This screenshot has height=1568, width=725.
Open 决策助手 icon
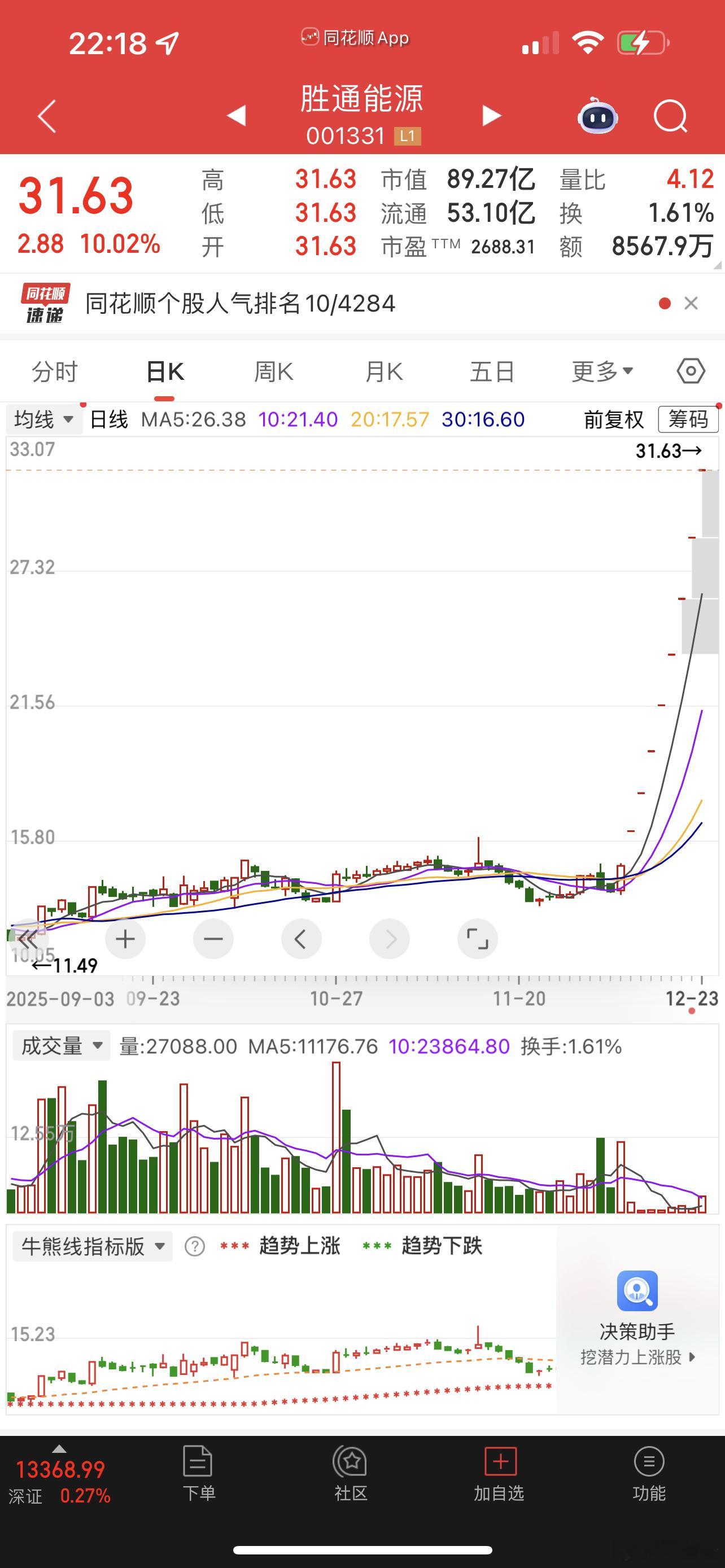tap(637, 1290)
